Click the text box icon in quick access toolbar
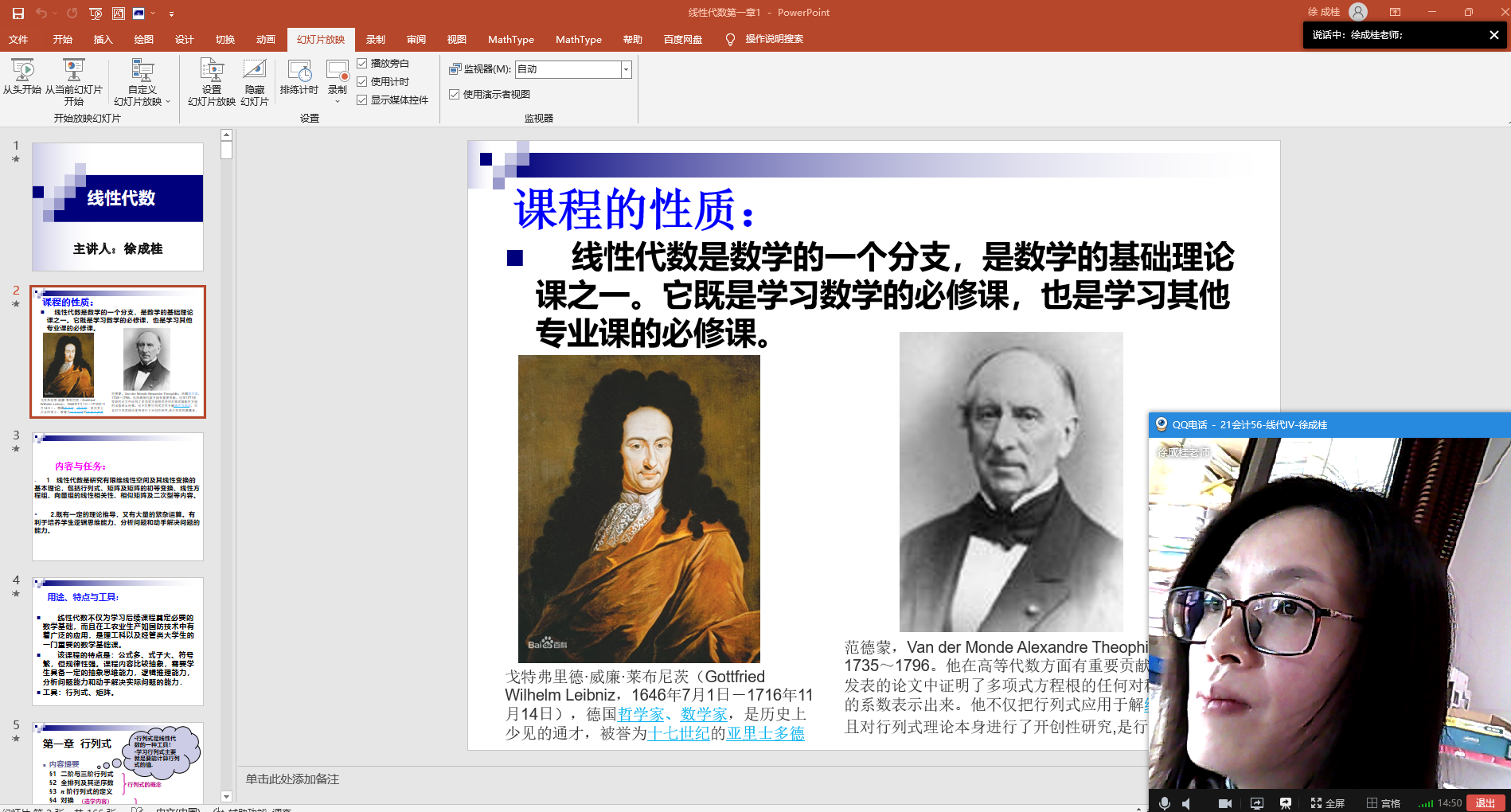Screen dimensions: 1511x812 (118, 13)
